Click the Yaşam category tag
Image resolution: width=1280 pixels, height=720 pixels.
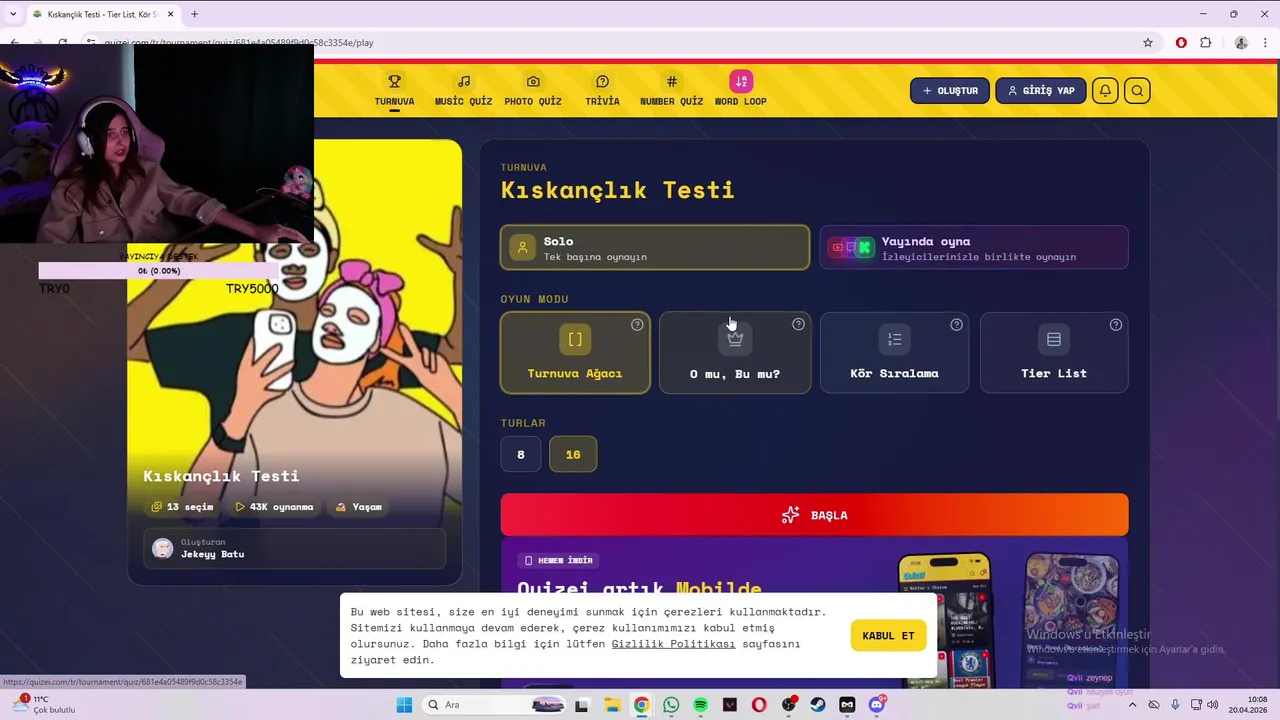358,507
